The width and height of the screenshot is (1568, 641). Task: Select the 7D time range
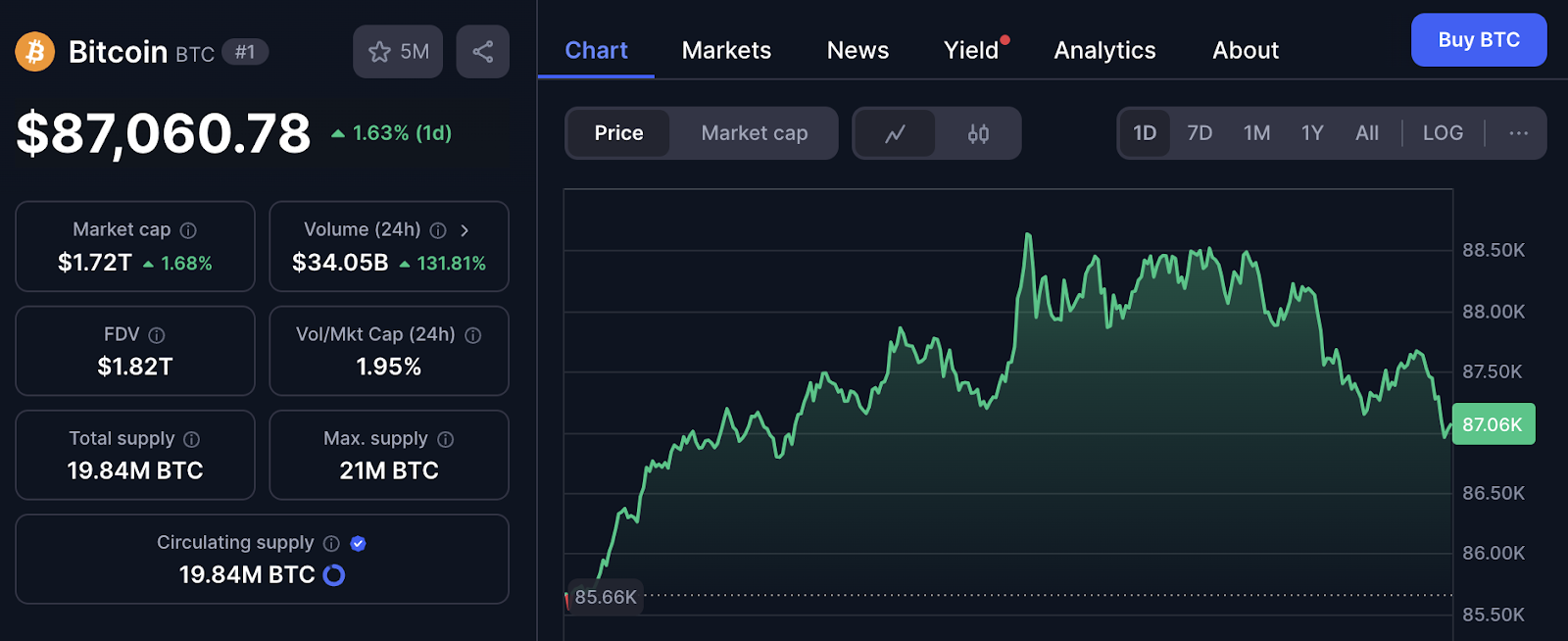pos(1200,133)
